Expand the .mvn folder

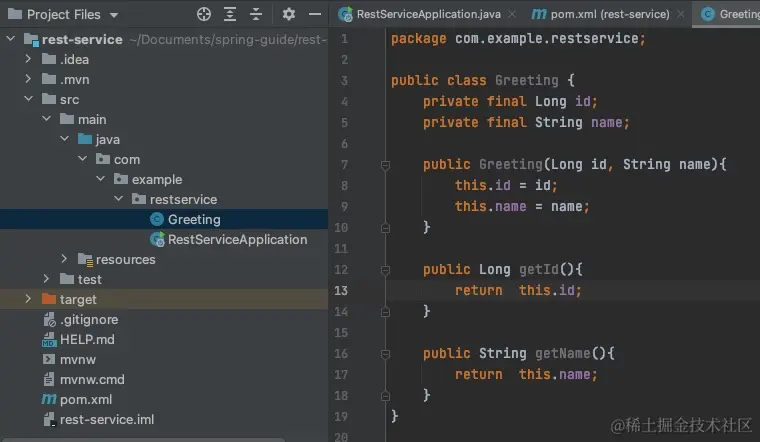[28, 79]
